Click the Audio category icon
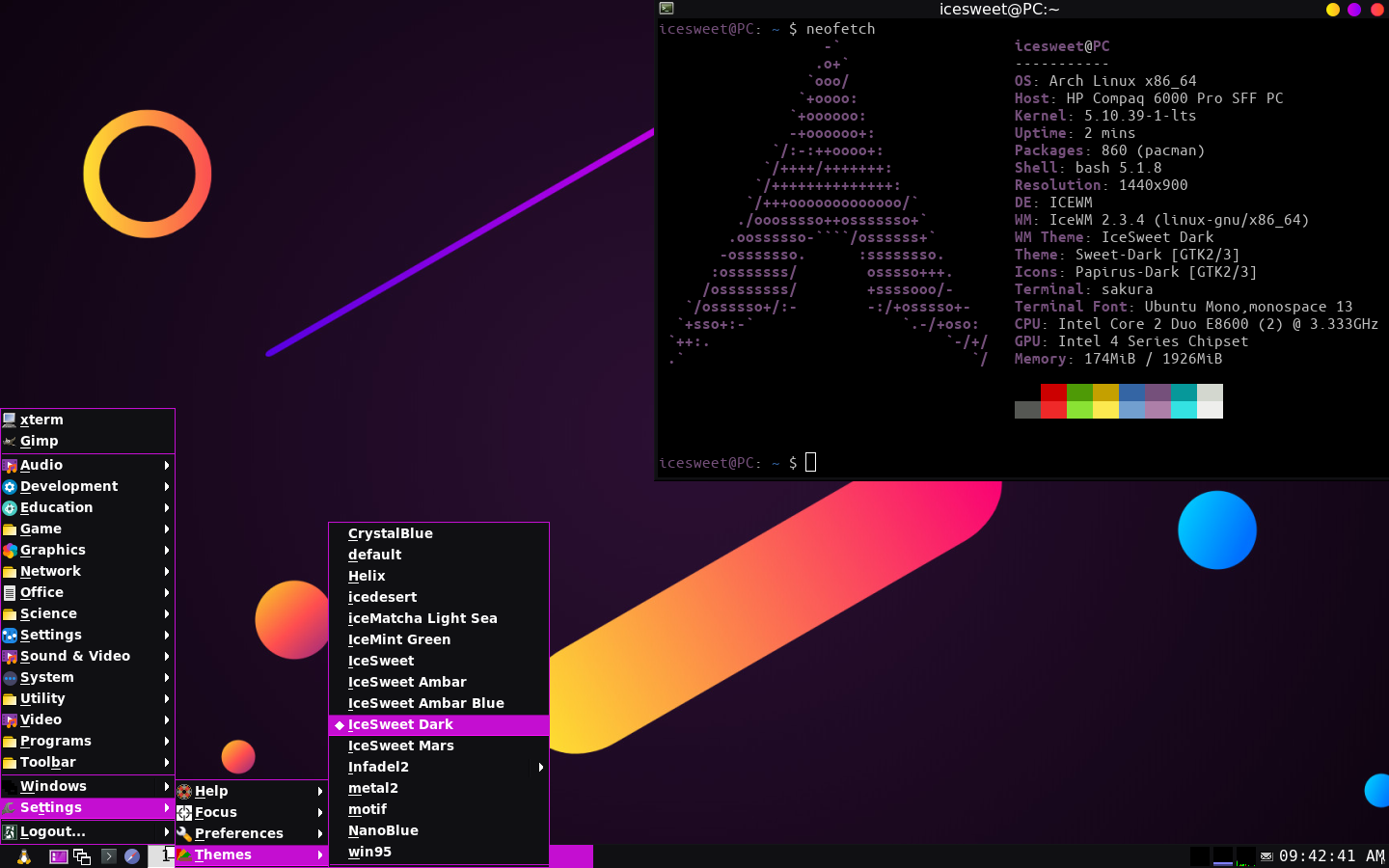 (x=10, y=465)
